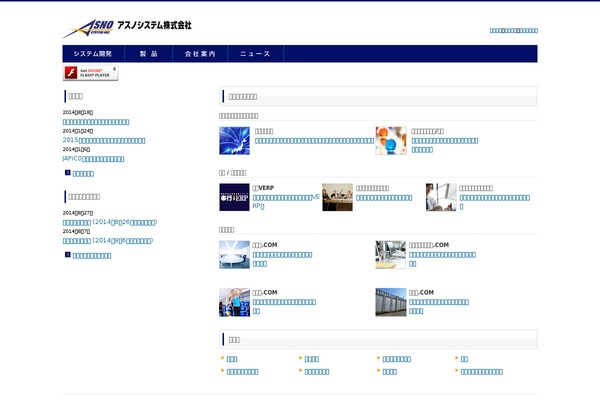Open the business meeting table thumbnail
Viewport: 600px width, 400px height.
click(x=338, y=197)
